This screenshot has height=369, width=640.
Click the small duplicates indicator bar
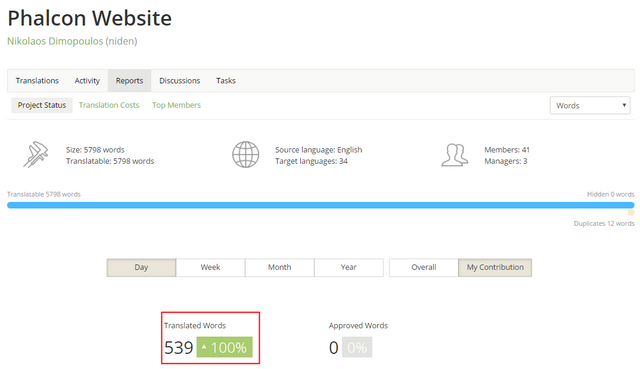[x=631, y=213]
